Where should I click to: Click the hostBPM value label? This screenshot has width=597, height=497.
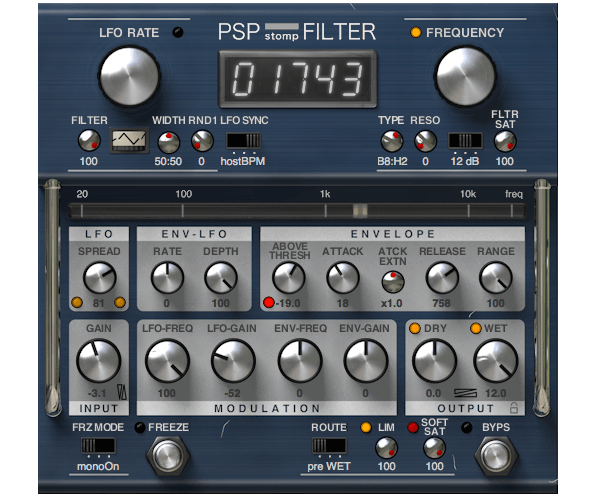point(243,161)
